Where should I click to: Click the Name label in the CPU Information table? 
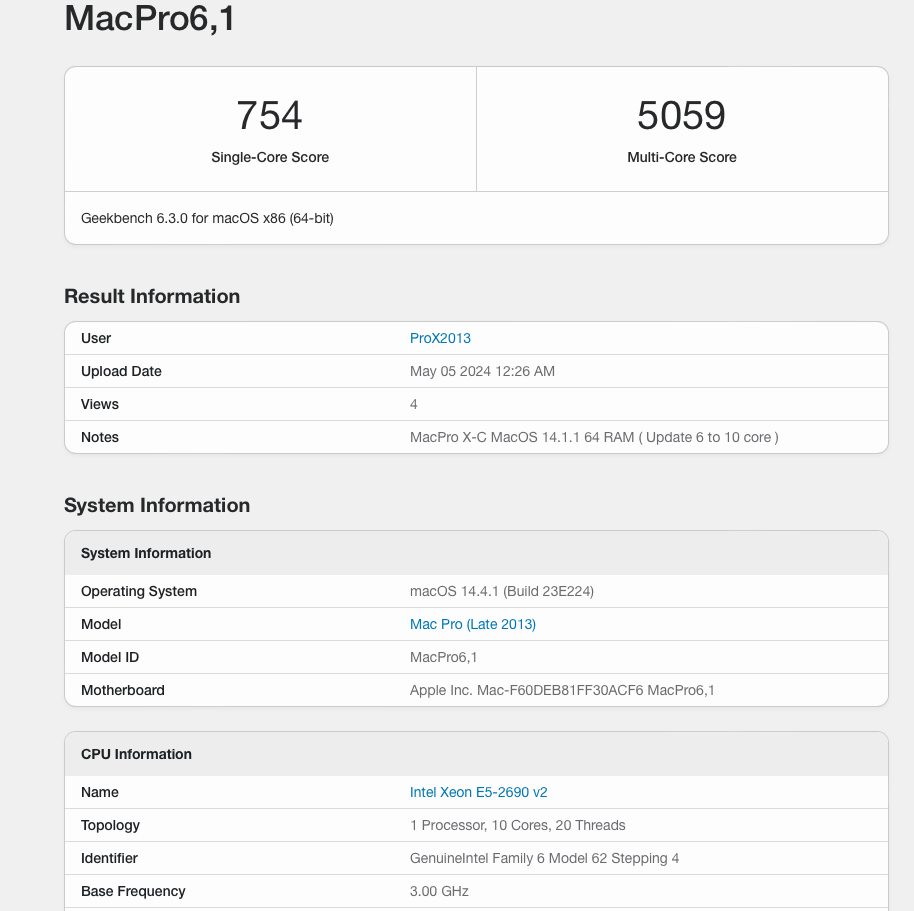point(100,792)
